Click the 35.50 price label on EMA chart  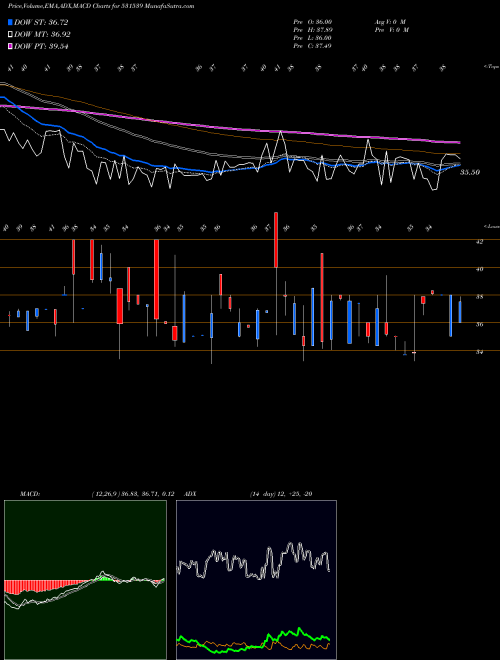[x=470, y=172]
